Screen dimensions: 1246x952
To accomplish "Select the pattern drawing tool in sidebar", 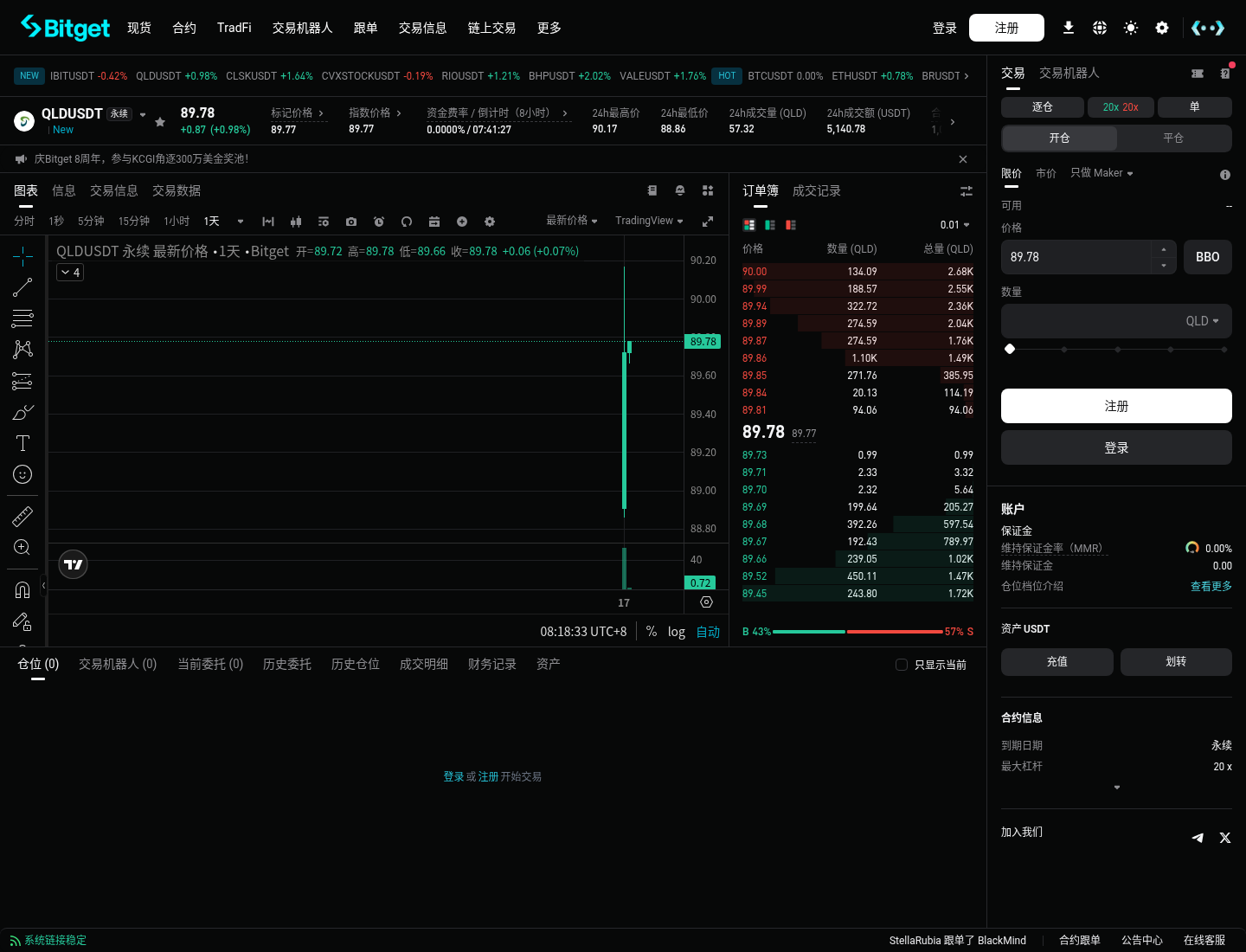I will click(22, 349).
